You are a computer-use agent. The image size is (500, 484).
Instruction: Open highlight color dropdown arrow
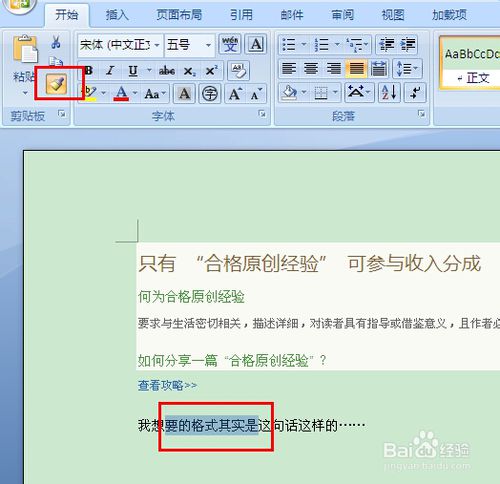click(x=104, y=93)
